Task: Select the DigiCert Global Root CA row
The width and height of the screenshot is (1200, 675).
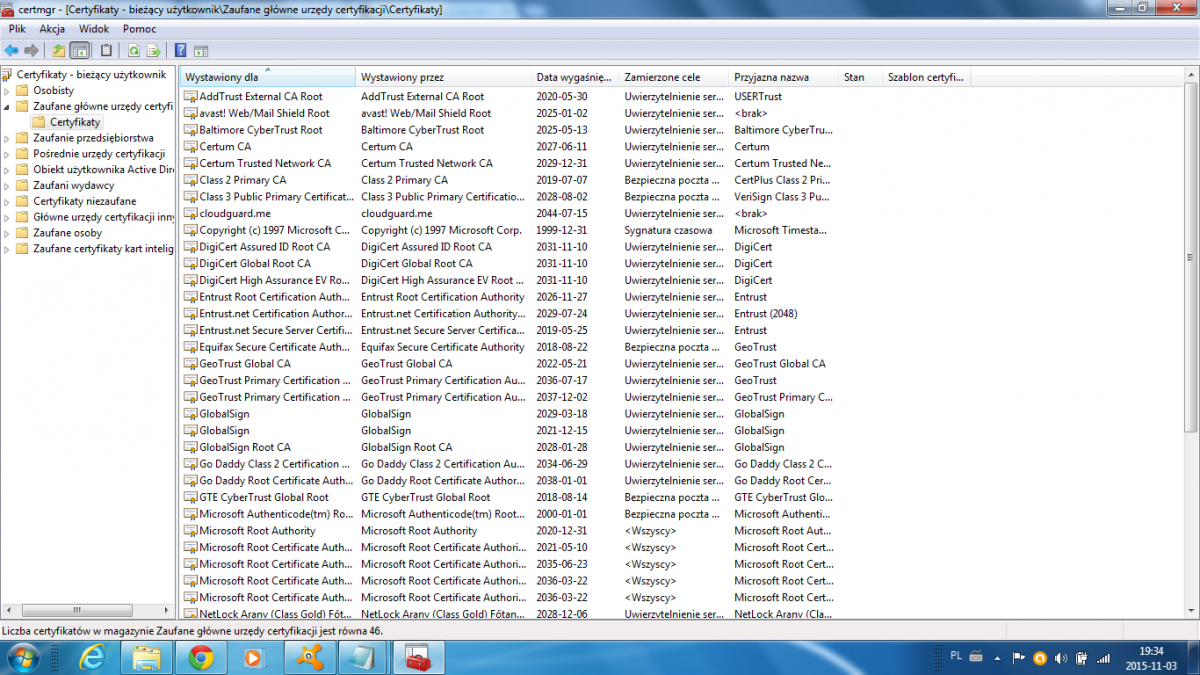Action: click(x=682, y=264)
